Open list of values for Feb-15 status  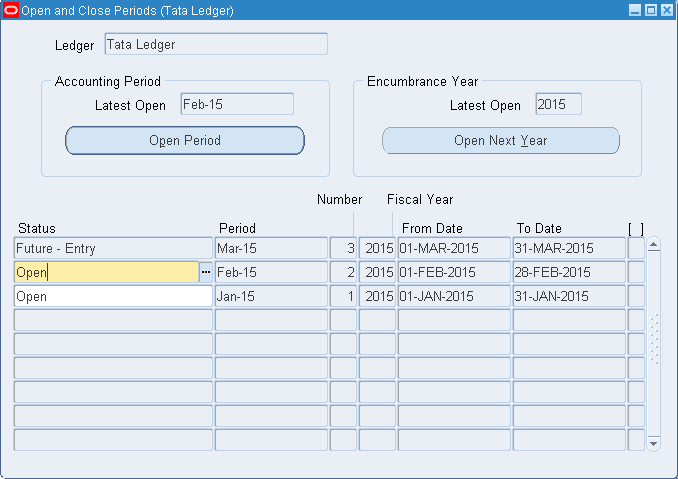point(206,272)
